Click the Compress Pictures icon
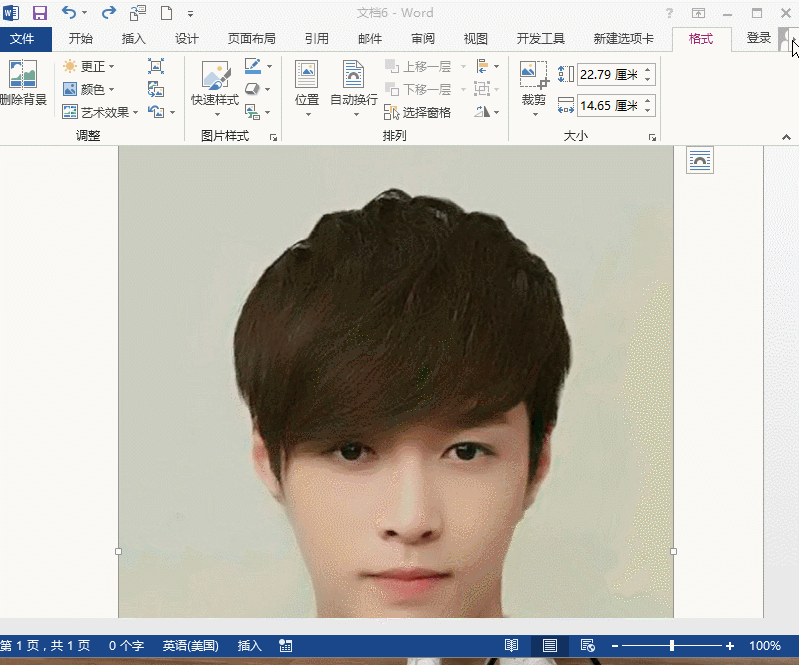The image size is (799, 665). [156, 67]
